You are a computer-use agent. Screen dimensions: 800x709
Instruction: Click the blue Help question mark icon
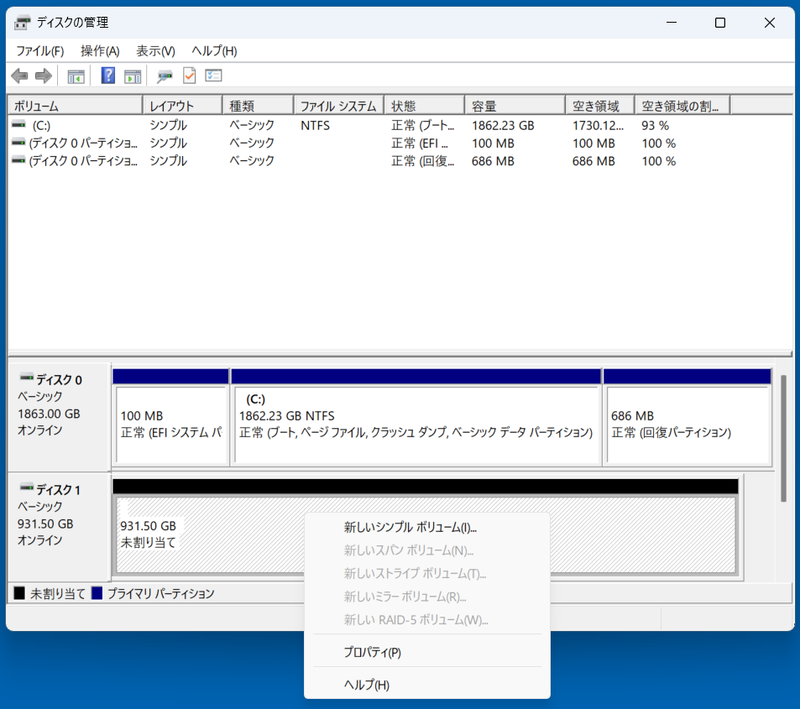point(108,75)
